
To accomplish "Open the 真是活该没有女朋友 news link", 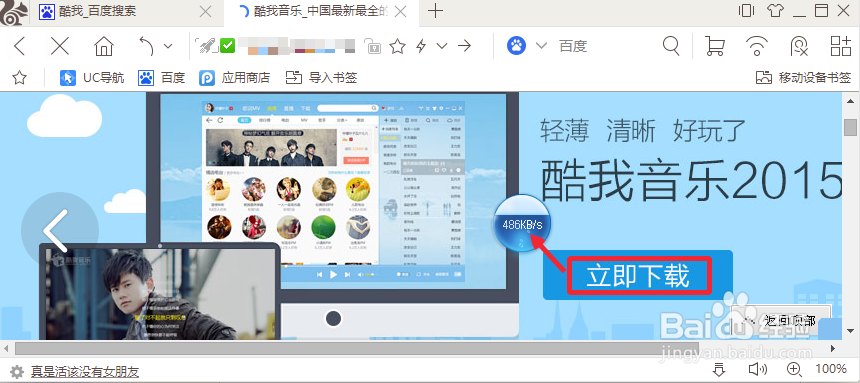I will [x=84, y=371].
